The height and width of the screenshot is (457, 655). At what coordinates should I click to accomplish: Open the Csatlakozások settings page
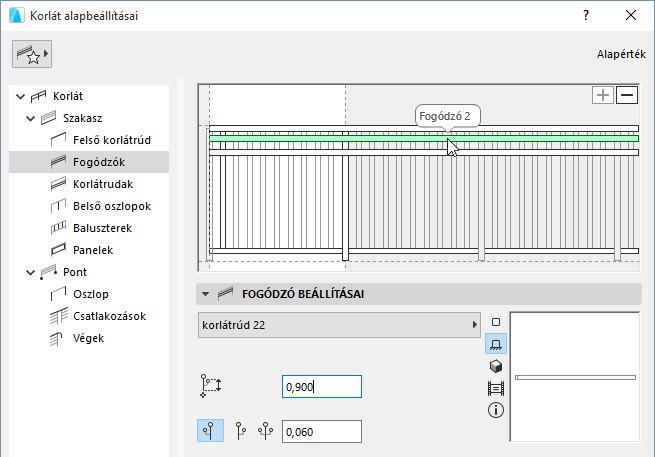click(x=89, y=316)
